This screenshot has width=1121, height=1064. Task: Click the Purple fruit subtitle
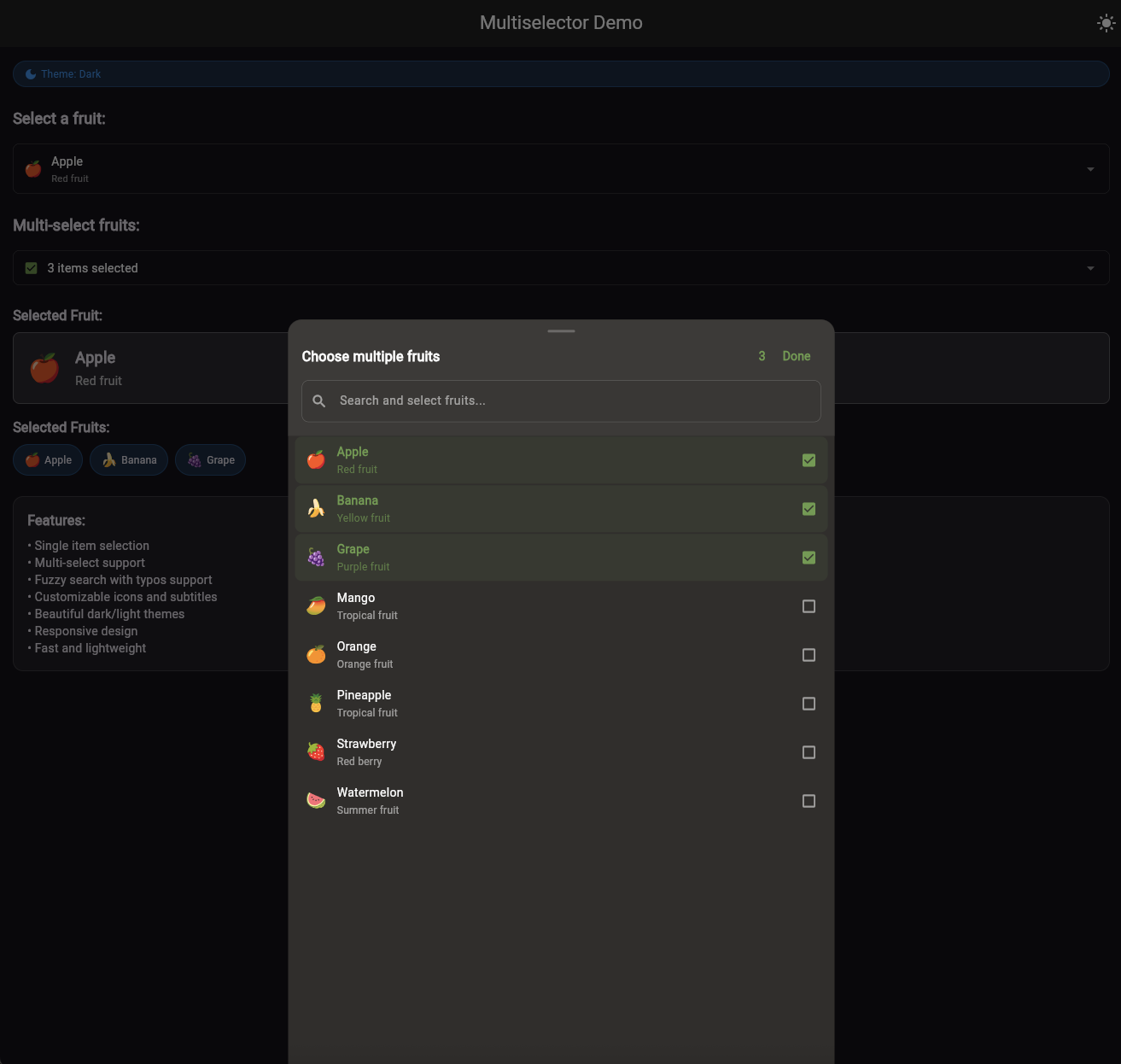click(363, 567)
